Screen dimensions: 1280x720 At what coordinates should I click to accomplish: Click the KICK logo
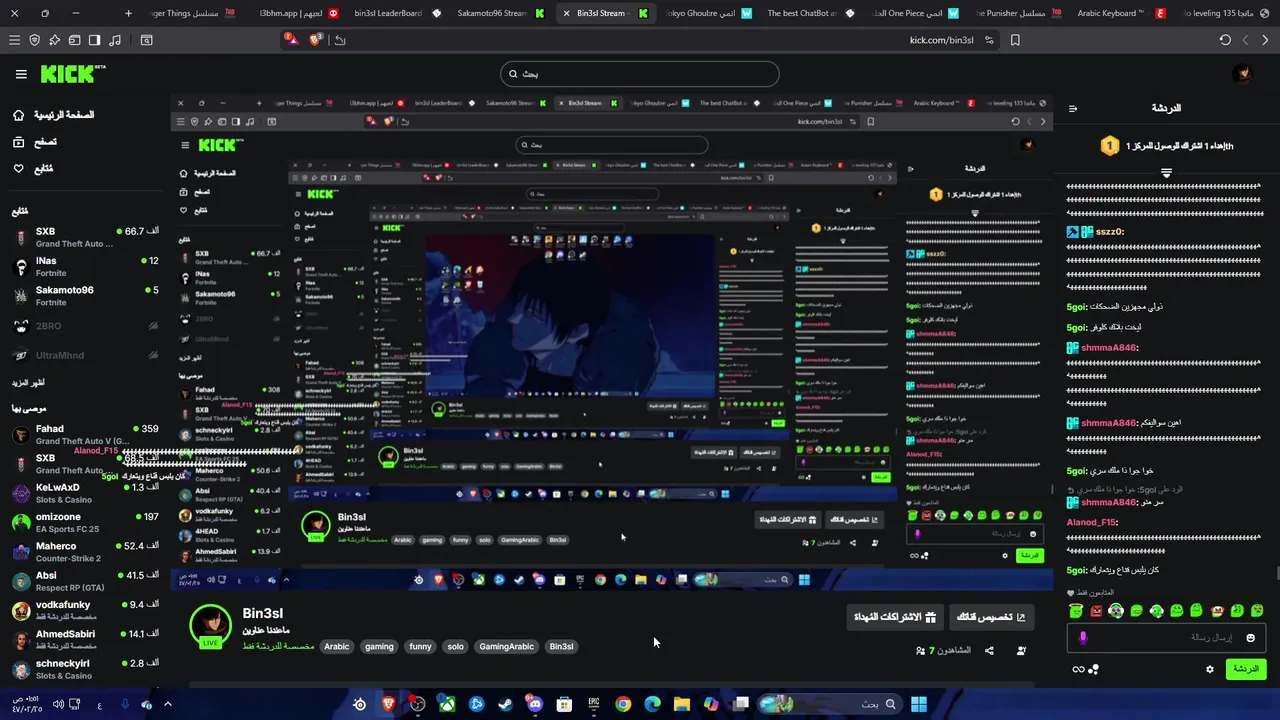(x=72, y=74)
